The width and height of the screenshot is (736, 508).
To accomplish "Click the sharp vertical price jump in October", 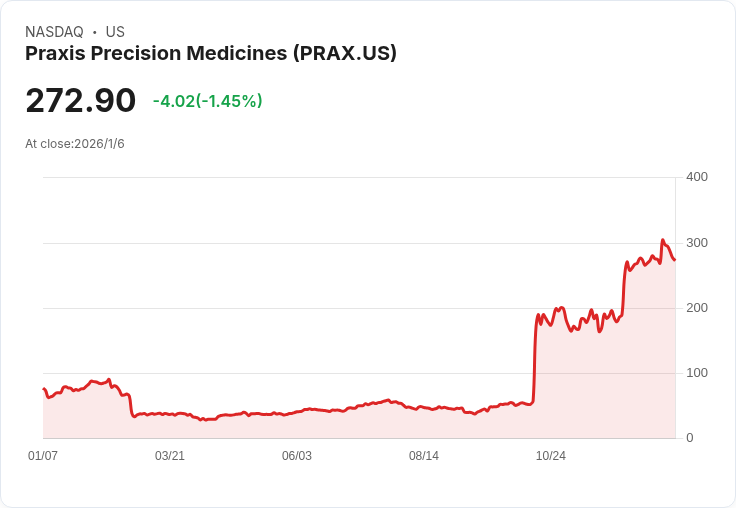I will pos(535,359).
